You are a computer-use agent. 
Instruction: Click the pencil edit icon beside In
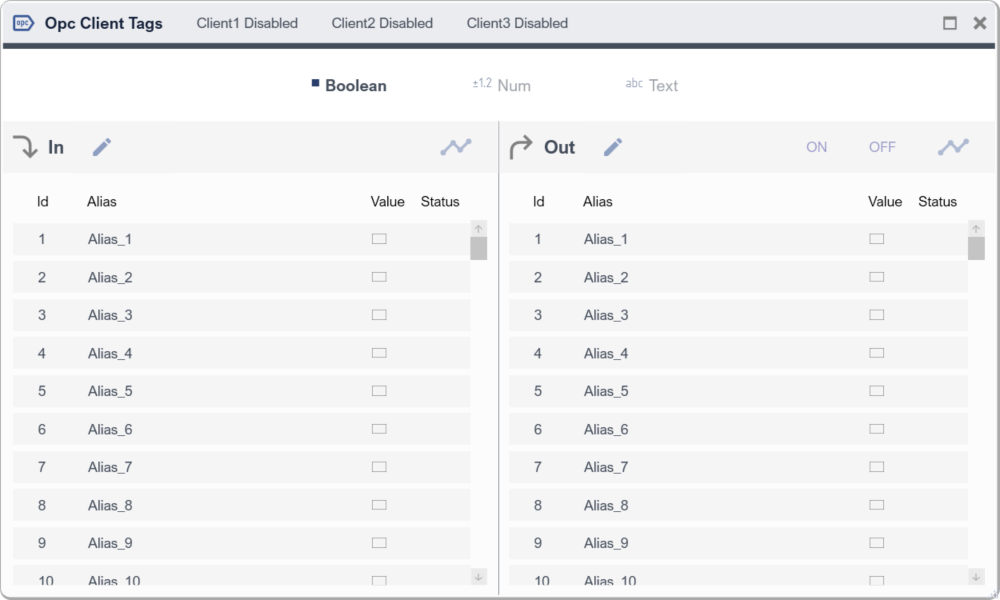click(x=102, y=147)
